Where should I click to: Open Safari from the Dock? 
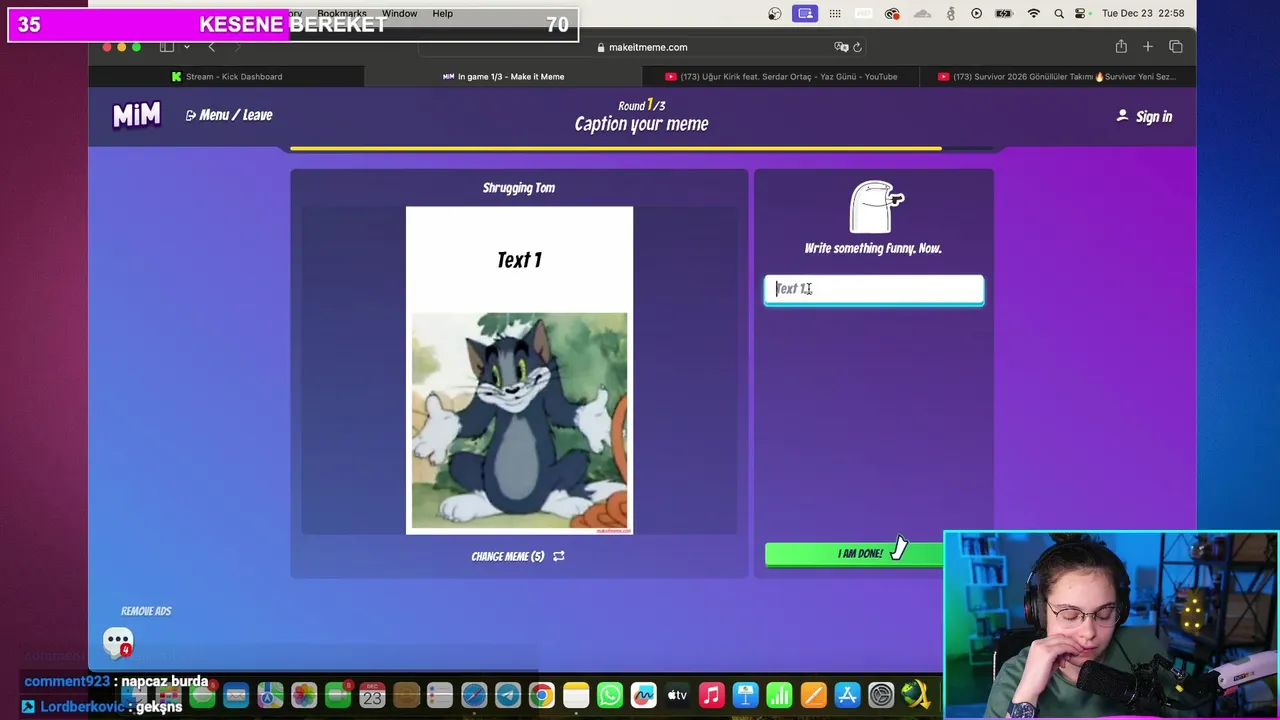click(x=474, y=695)
